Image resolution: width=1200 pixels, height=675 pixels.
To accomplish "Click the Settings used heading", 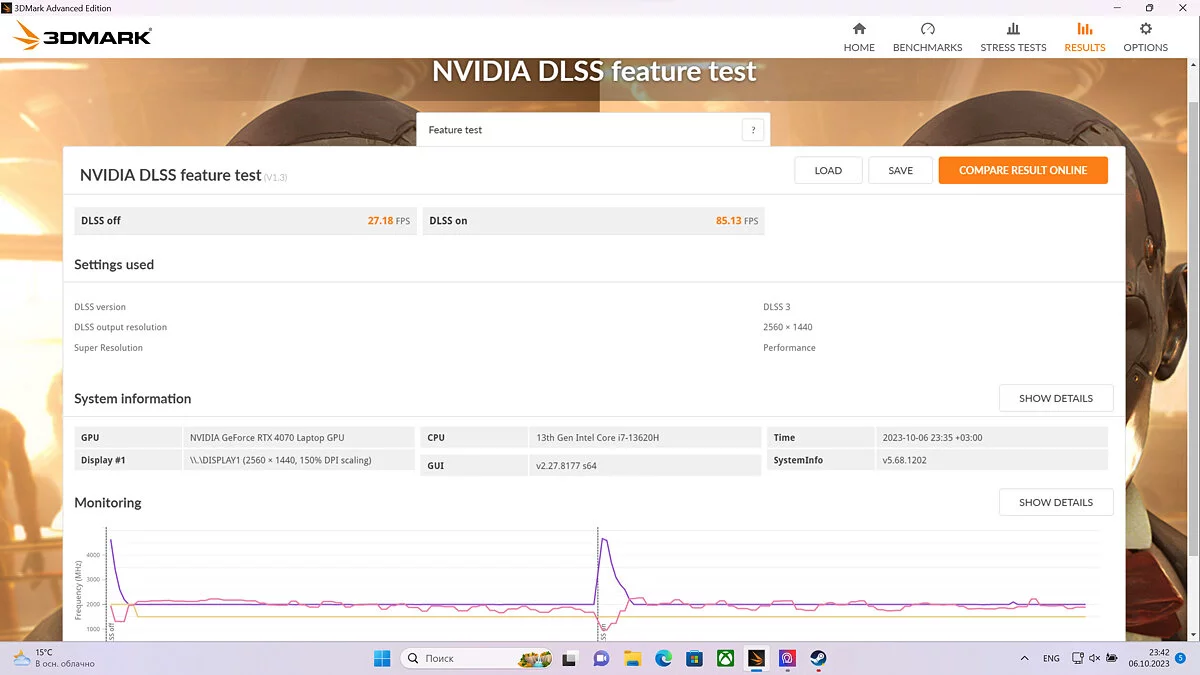I will click(x=114, y=265).
